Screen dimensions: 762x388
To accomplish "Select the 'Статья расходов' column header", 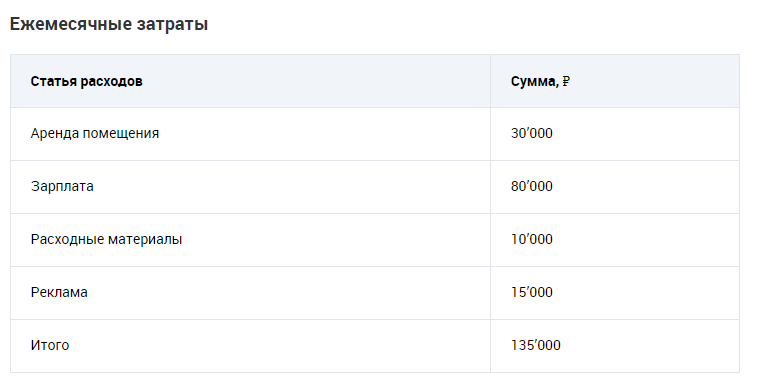I will [x=87, y=81].
